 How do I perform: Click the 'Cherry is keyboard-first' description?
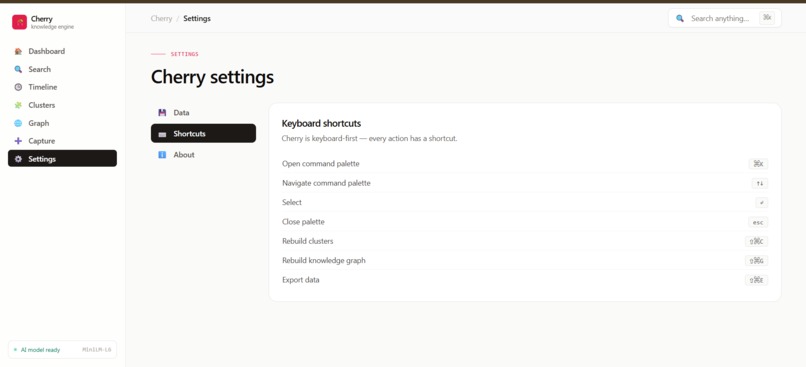369,139
